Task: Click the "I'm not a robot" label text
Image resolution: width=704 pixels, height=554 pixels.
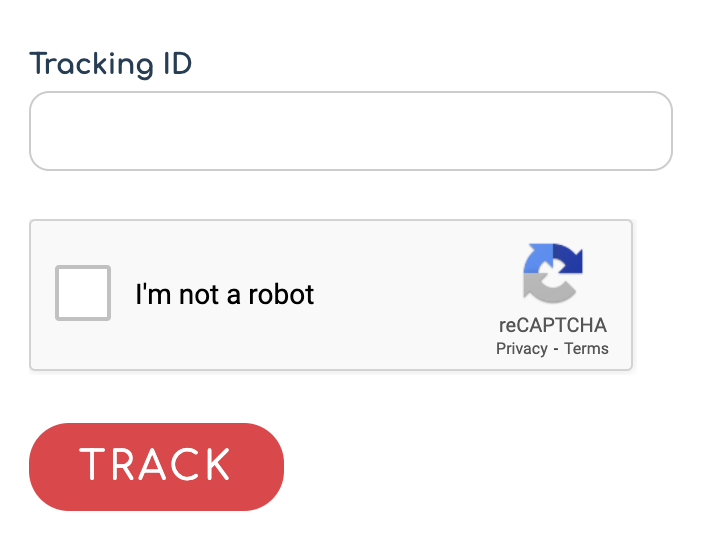Action: [224, 295]
